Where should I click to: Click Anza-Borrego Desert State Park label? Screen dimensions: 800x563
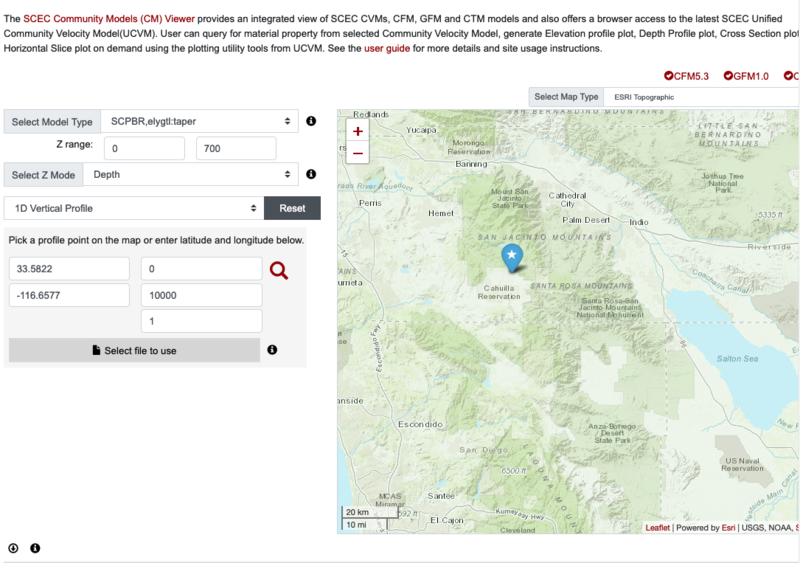[x=612, y=433]
